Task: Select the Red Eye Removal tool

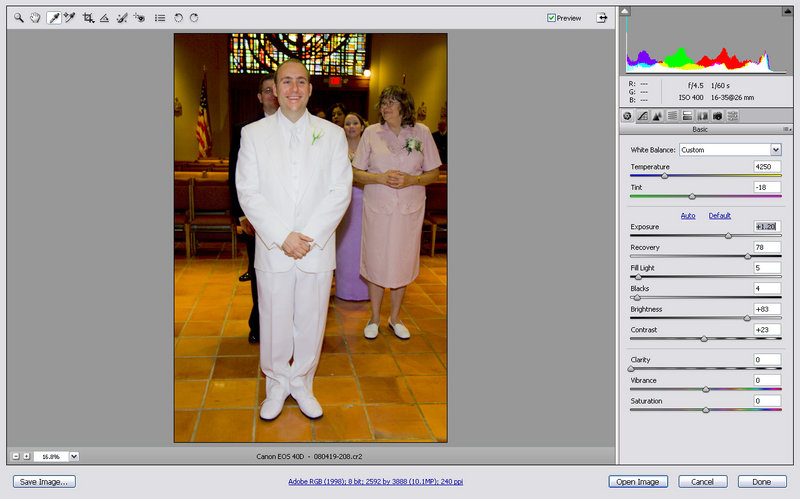Action: (139, 18)
